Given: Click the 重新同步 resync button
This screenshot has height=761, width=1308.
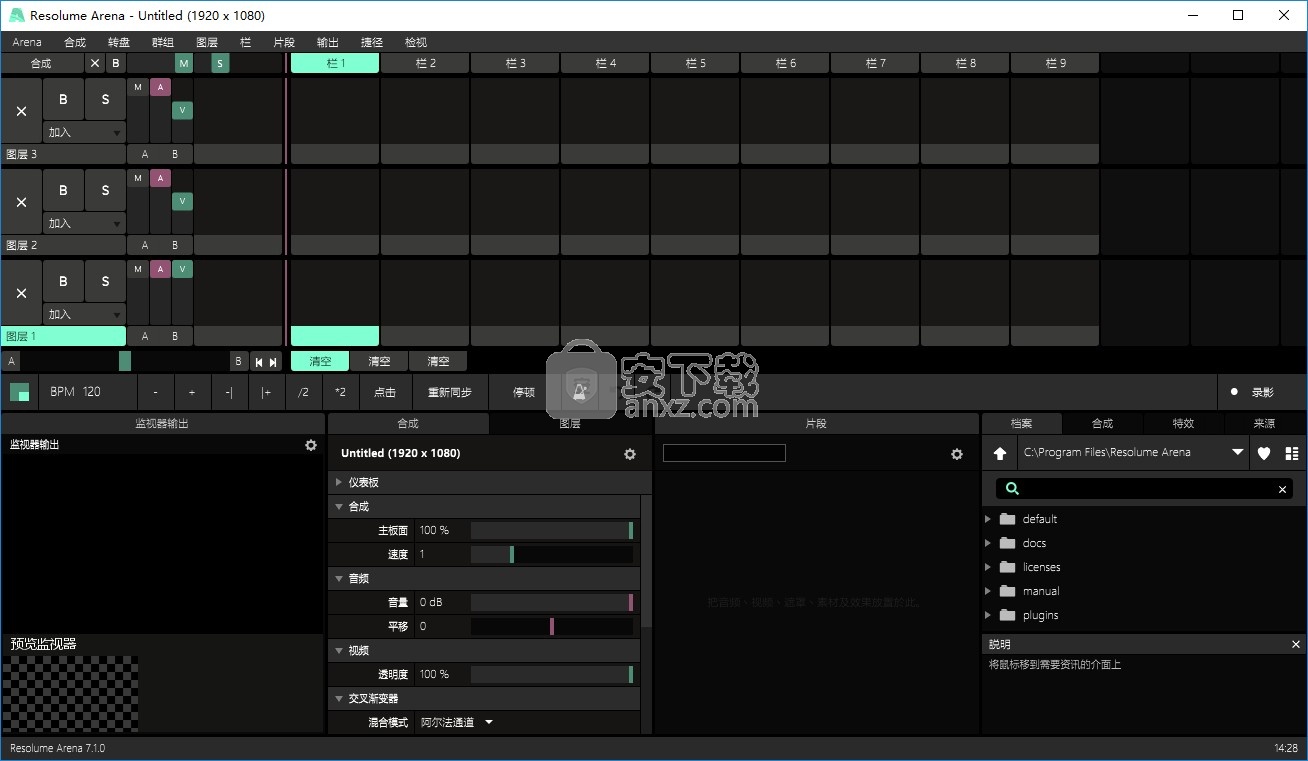Looking at the screenshot, I should [450, 392].
